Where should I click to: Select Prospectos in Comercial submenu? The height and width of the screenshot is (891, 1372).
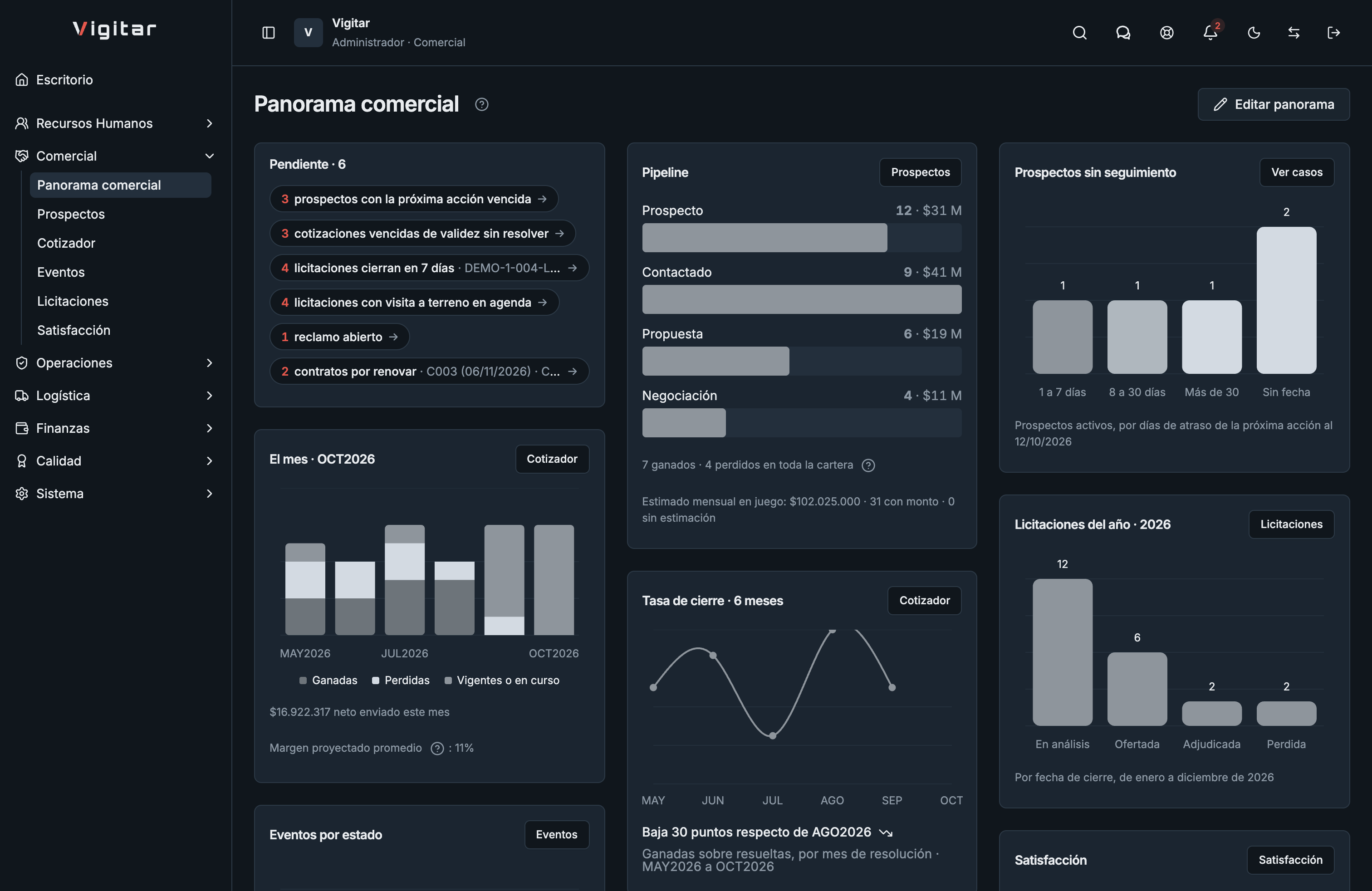pyautogui.click(x=121, y=215)
